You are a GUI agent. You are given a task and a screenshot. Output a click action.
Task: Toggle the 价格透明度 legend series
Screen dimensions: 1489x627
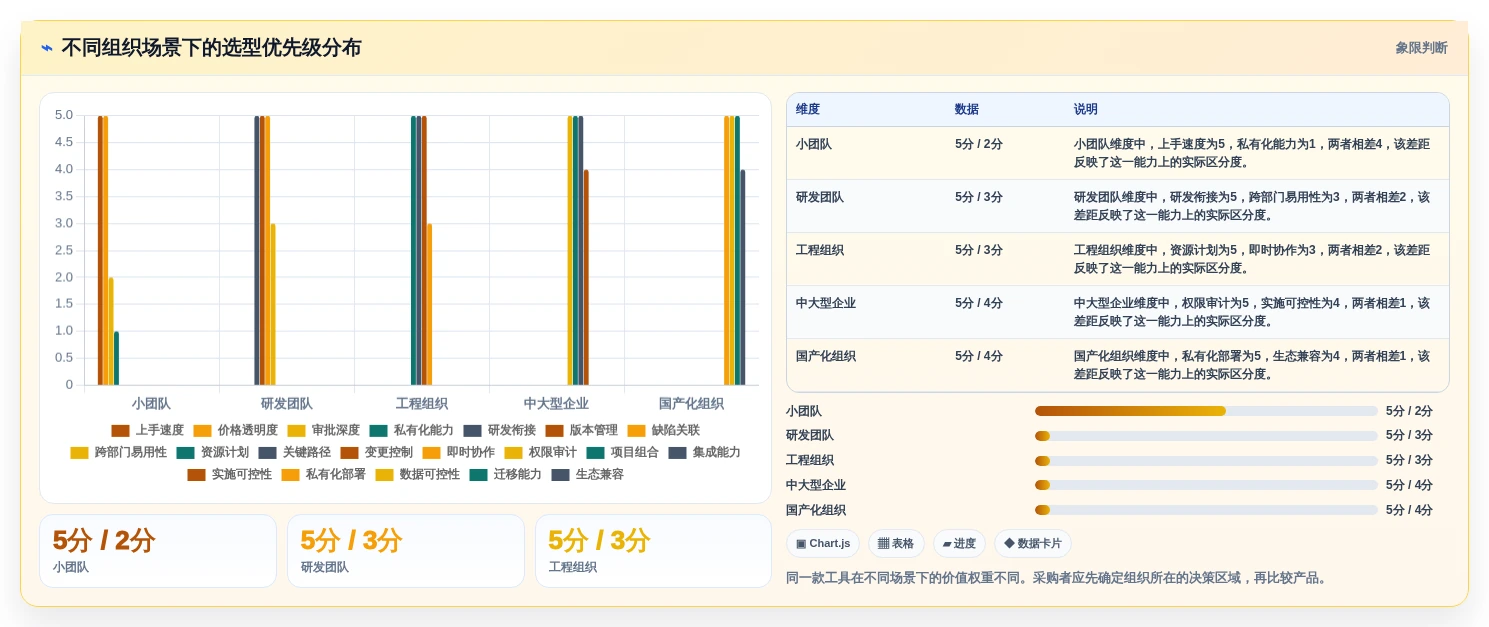coord(235,430)
